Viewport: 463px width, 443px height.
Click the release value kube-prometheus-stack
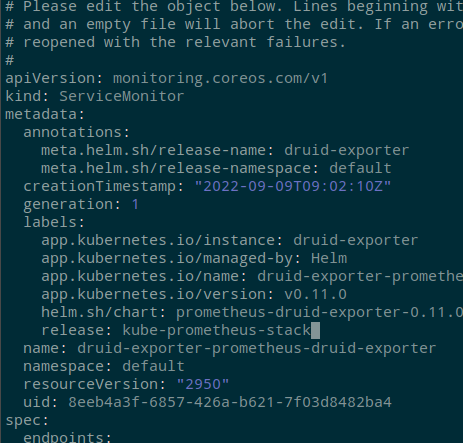pyautogui.click(x=217, y=330)
